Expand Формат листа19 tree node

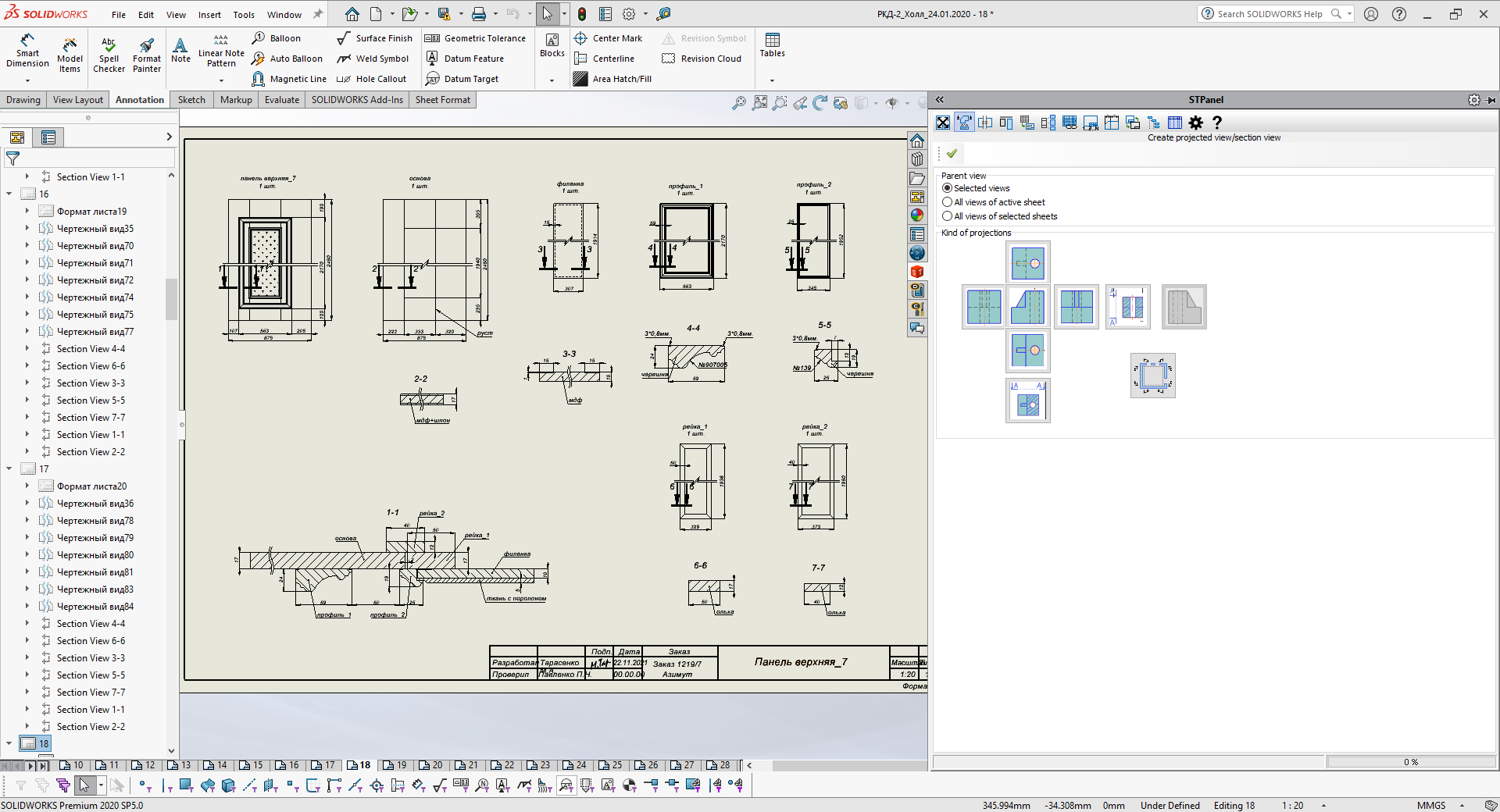[27, 212]
